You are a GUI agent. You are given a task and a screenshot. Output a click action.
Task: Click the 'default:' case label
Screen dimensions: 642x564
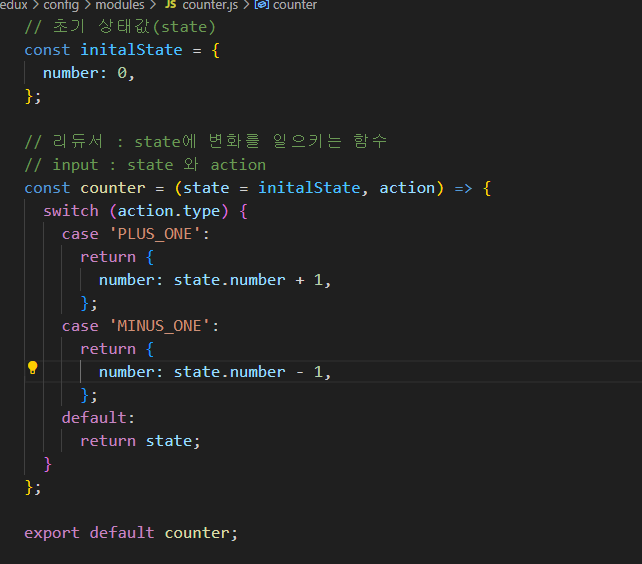point(98,418)
